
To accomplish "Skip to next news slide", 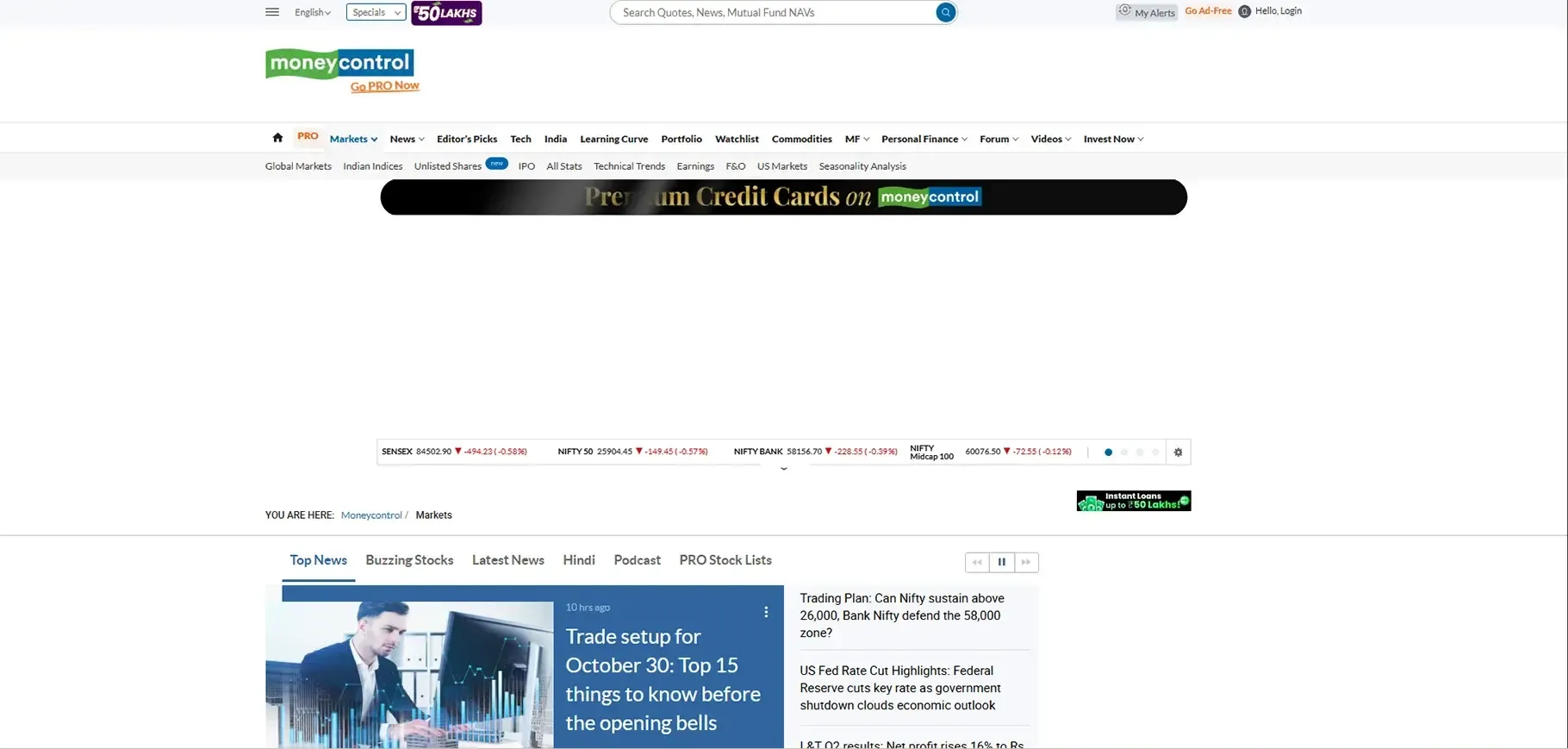I will pyautogui.click(x=1025, y=562).
